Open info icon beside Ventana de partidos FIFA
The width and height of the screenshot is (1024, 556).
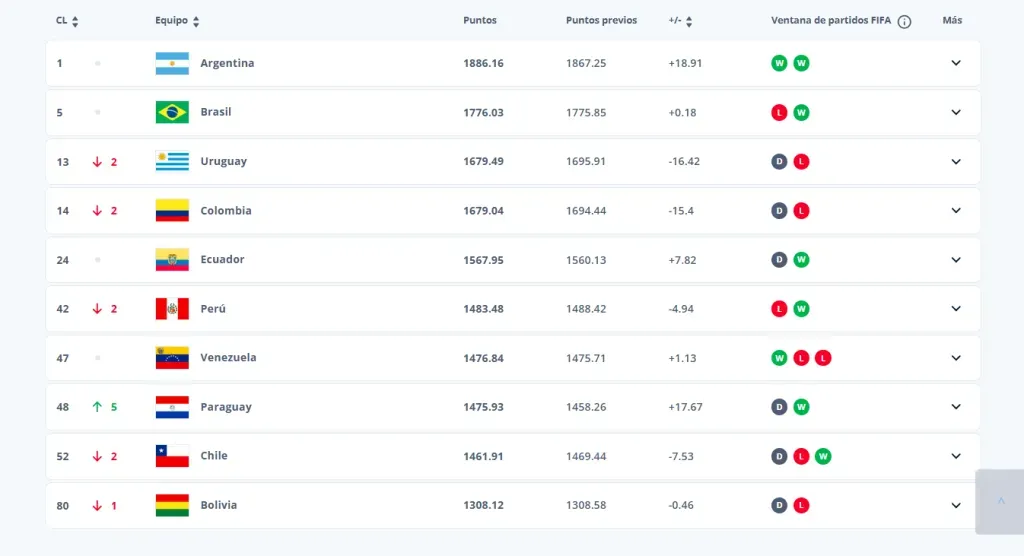(904, 21)
